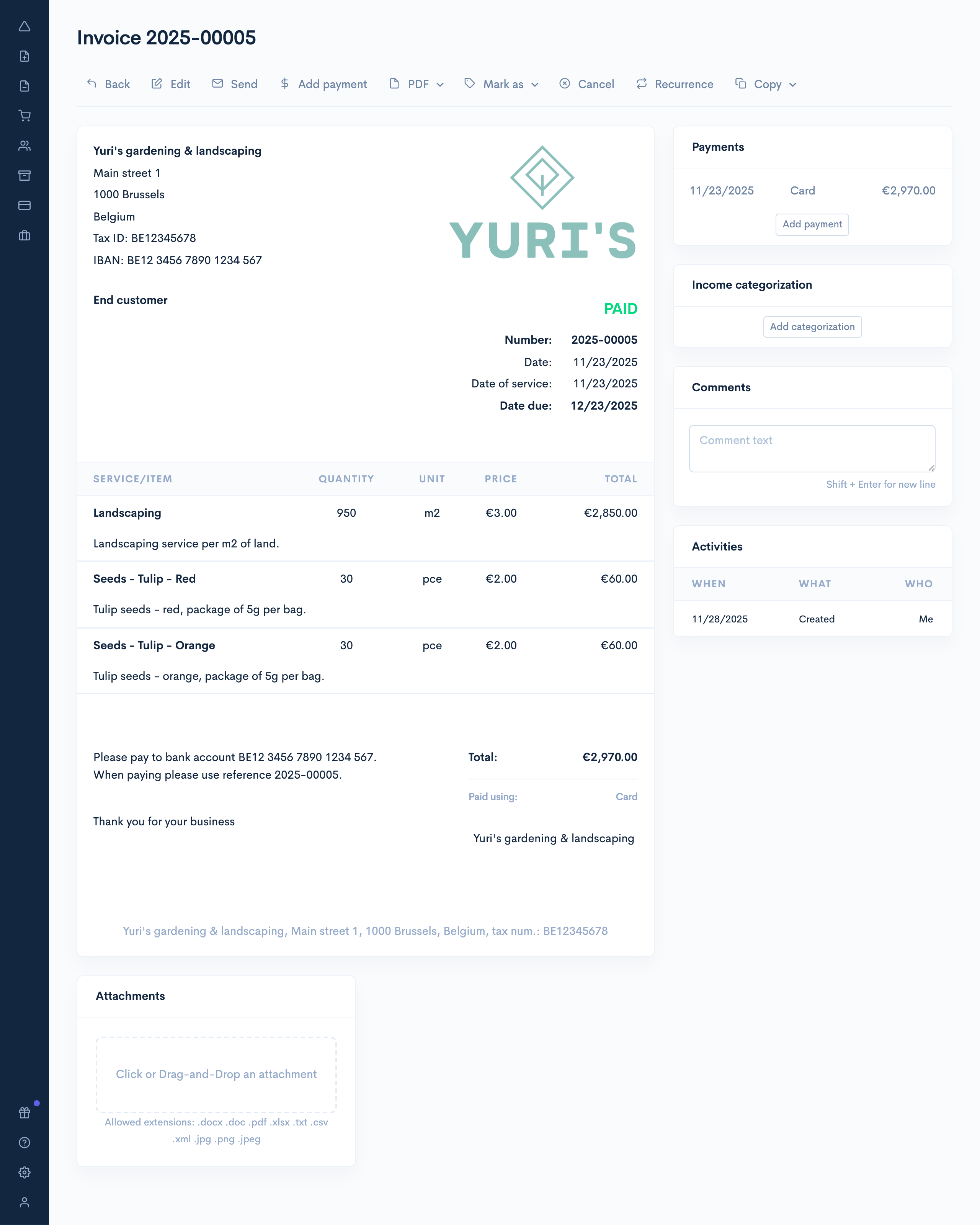The height and width of the screenshot is (1225, 980).
Task: Click the customers people icon in sidebar
Action: coord(24,146)
